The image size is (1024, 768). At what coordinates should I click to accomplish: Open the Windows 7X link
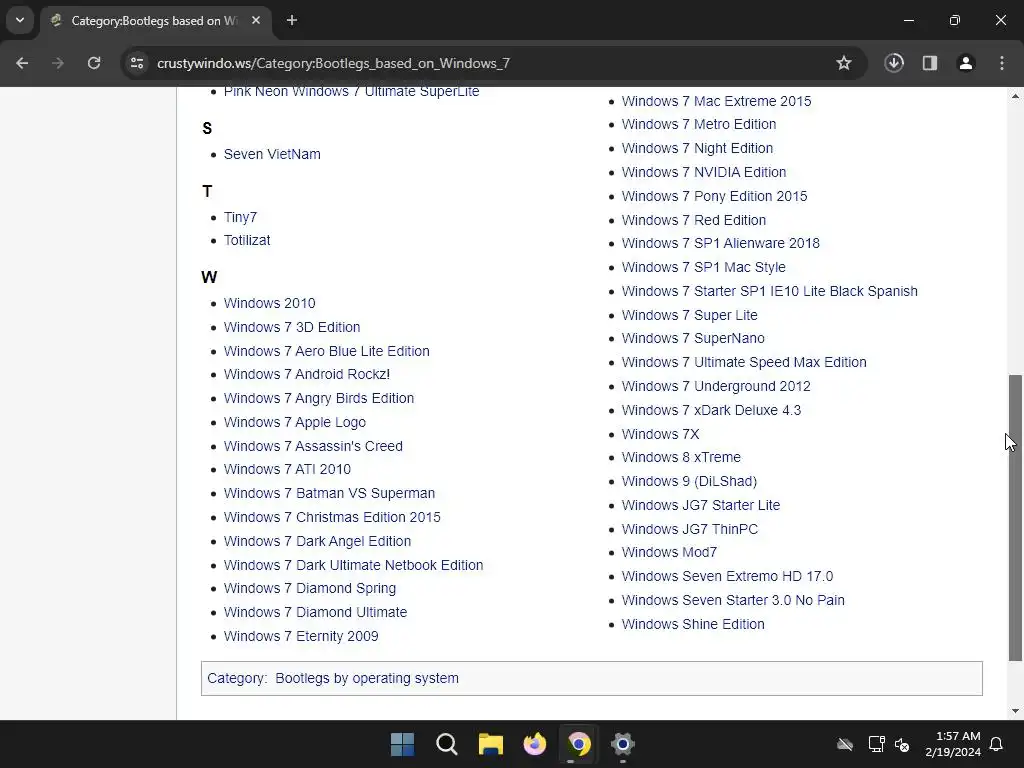[660, 434]
